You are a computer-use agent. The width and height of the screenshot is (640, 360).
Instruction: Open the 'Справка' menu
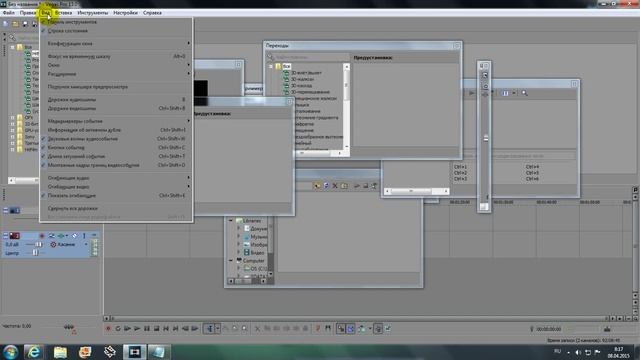tap(152, 13)
